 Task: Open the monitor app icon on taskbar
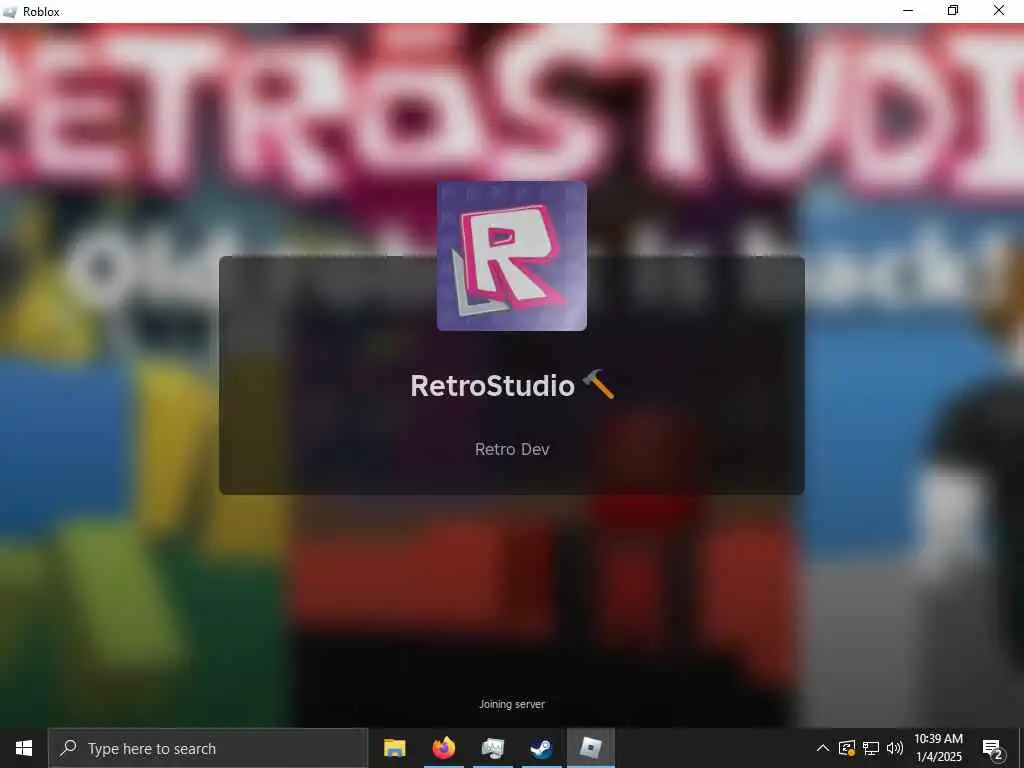coord(492,748)
